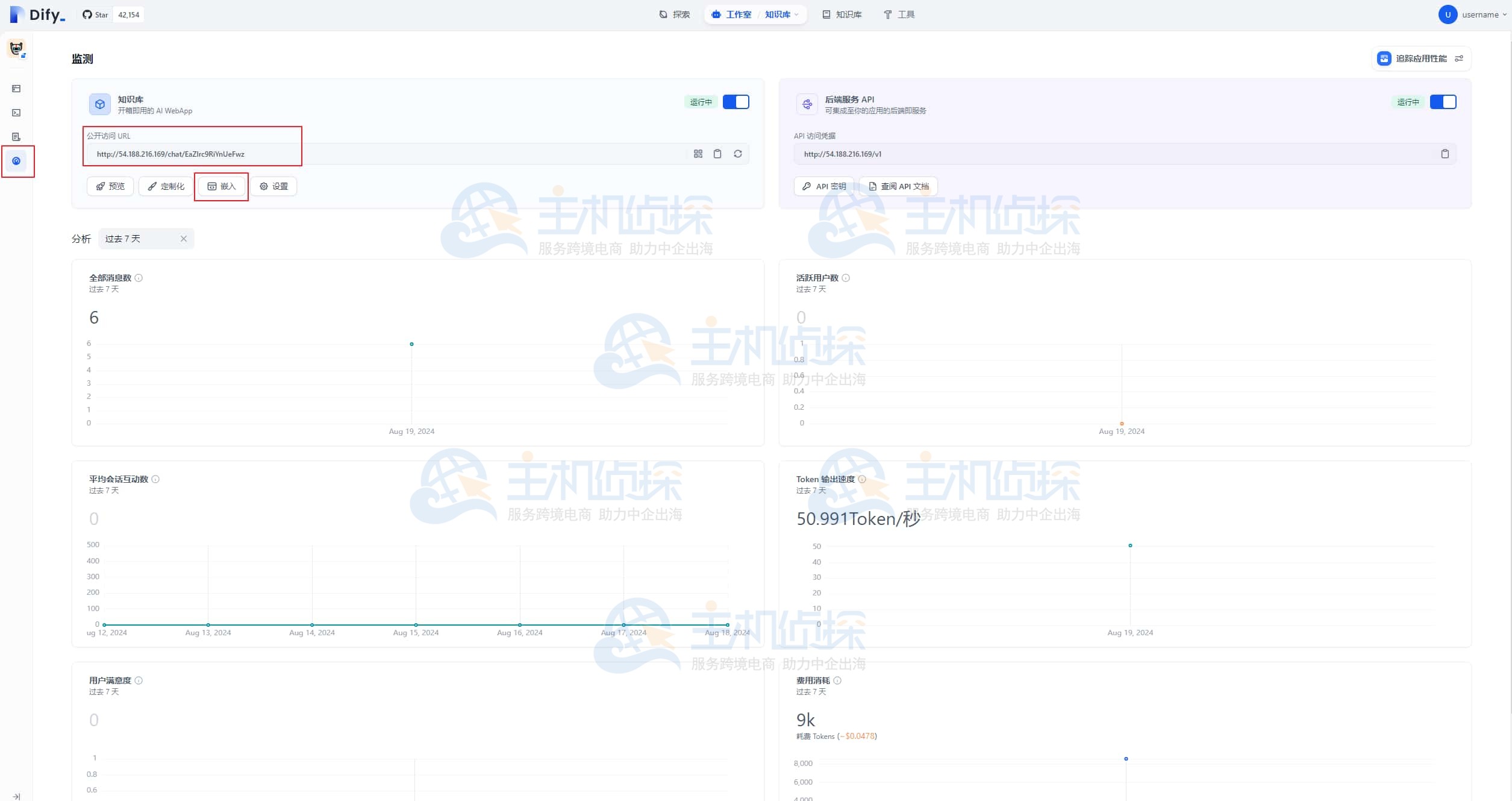Open the username account menu
The height and width of the screenshot is (801, 1512).
(1472, 14)
